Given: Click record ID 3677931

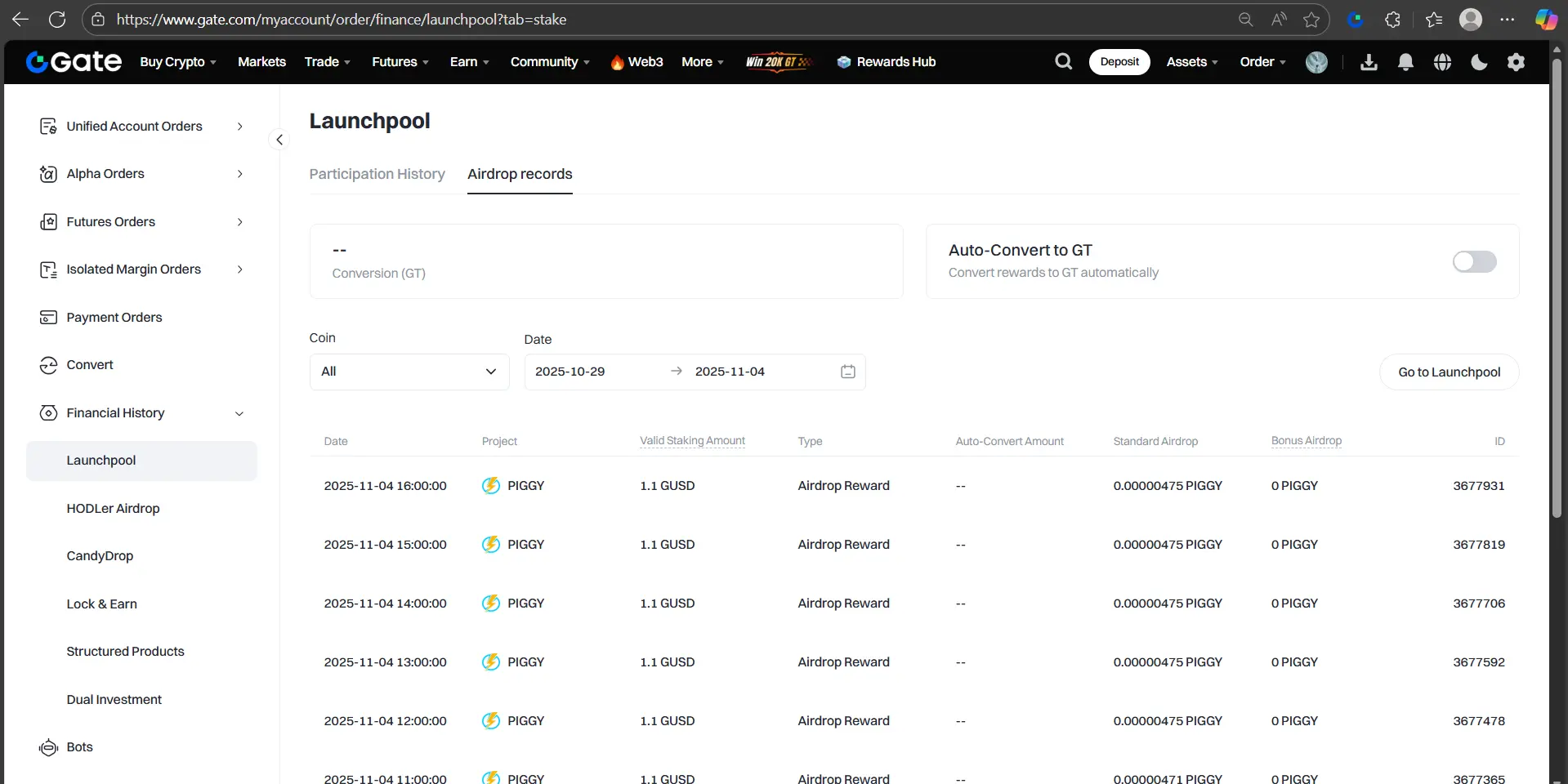Looking at the screenshot, I should 1478,486.
